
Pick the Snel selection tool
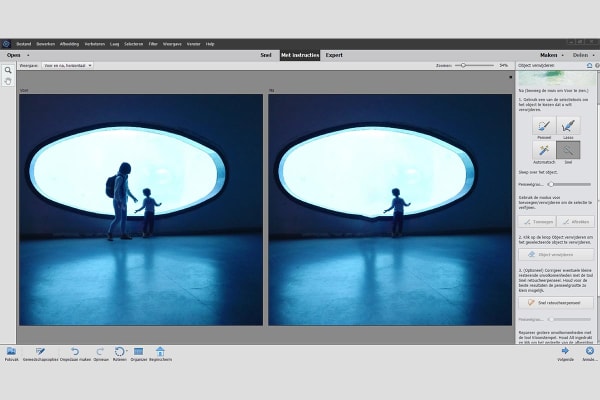(x=568, y=151)
